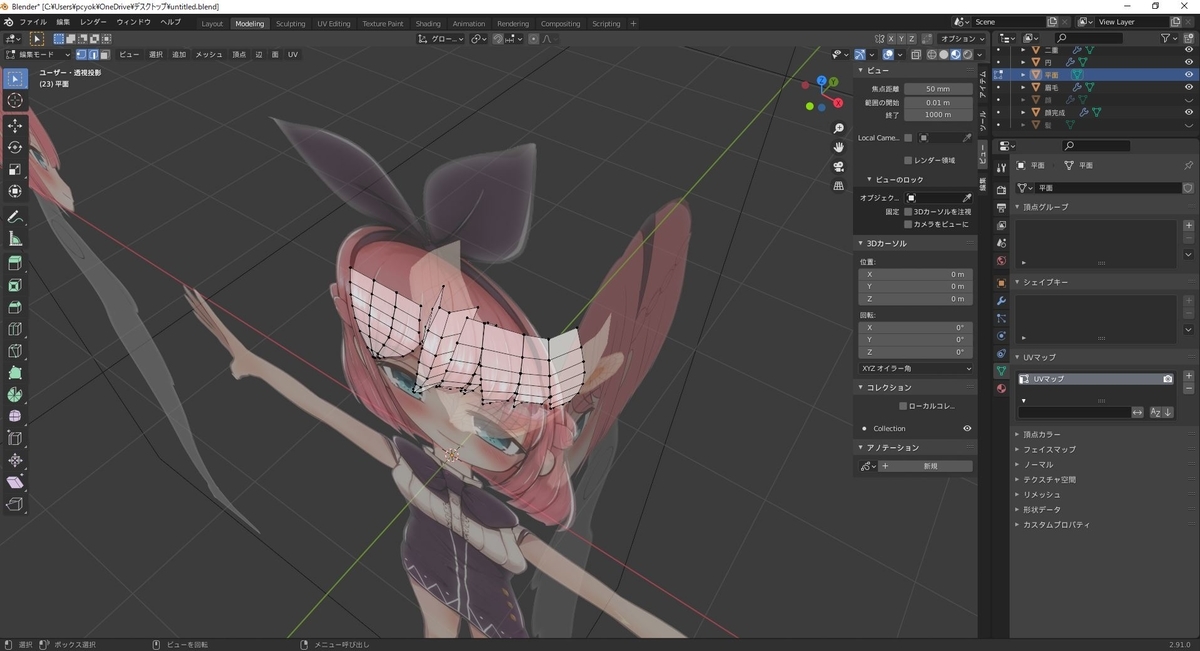
Task: Switch perspective/orthographic grid icon
Action: coord(839,185)
